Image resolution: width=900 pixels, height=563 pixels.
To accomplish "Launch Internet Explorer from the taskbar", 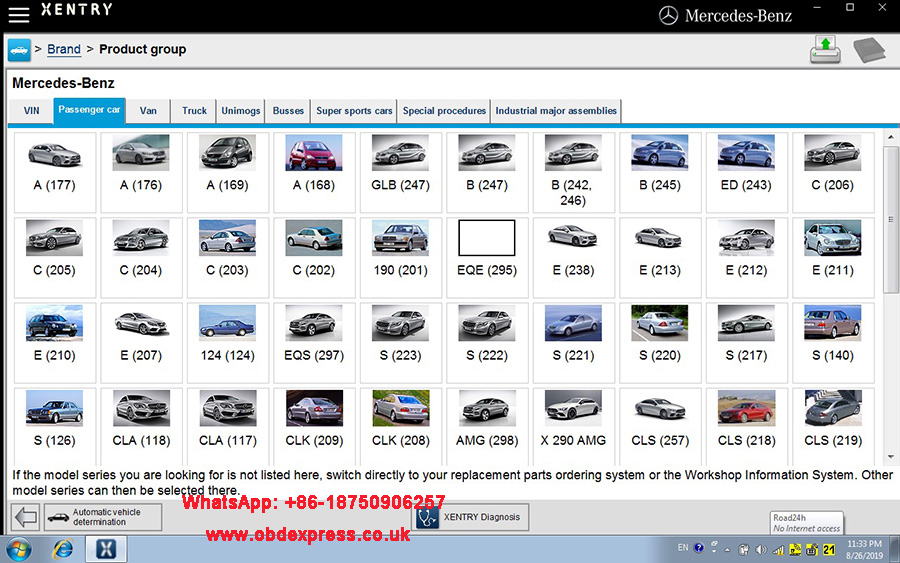I will (x=63, y=550).
